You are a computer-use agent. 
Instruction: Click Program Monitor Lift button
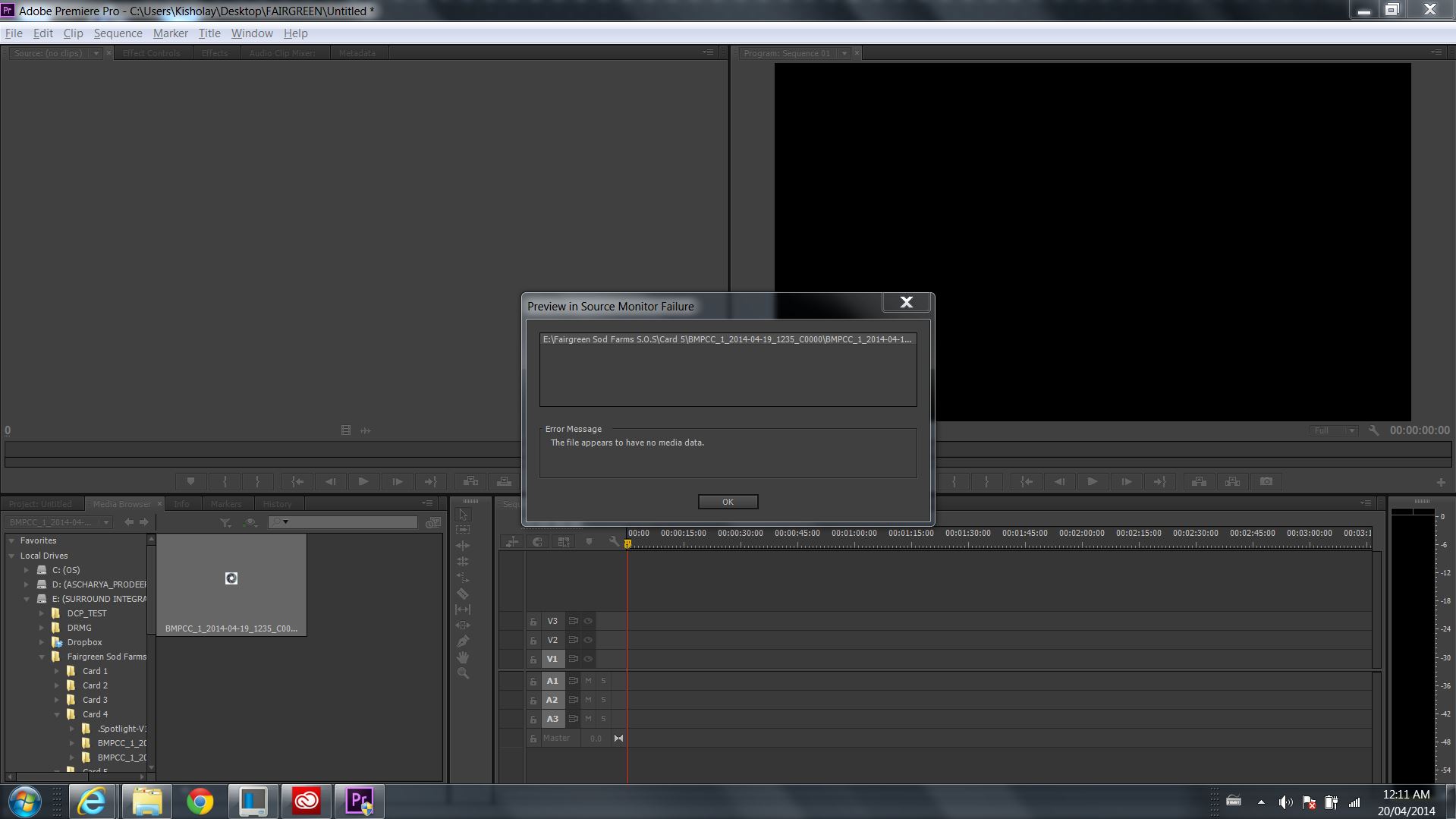pos(1199,481)
